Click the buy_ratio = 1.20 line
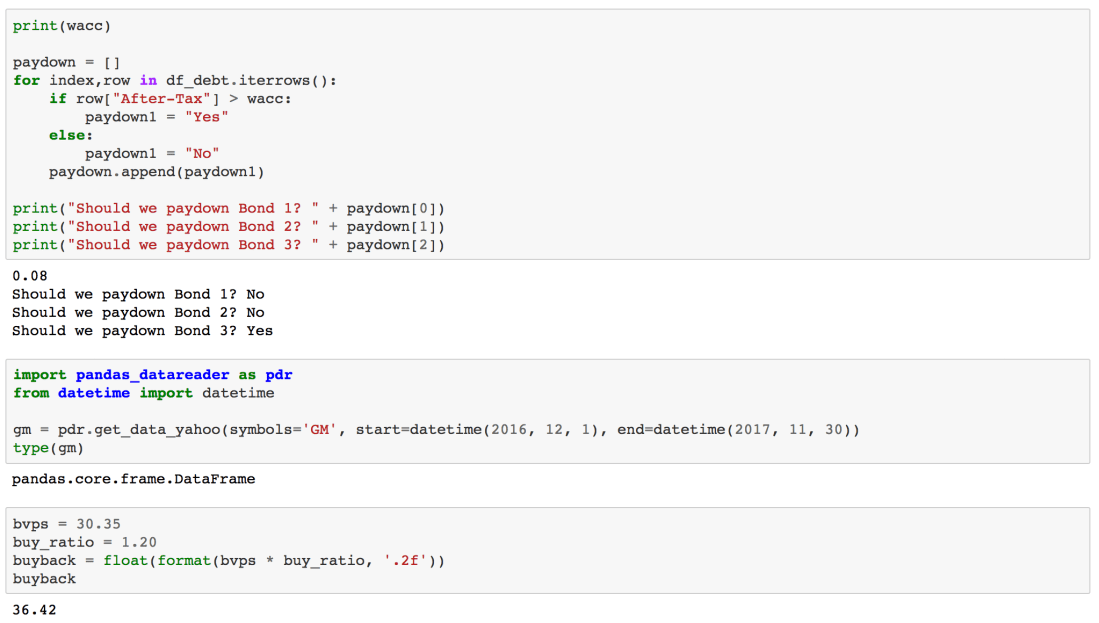The image size is (1099, 623). (84, 542)
